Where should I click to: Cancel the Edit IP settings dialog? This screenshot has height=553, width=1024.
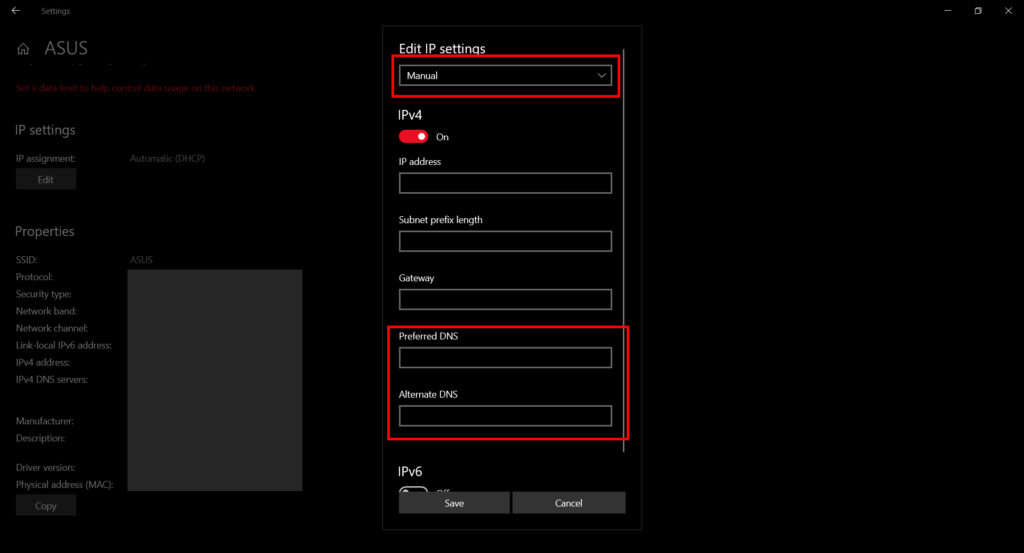(568, 503)
